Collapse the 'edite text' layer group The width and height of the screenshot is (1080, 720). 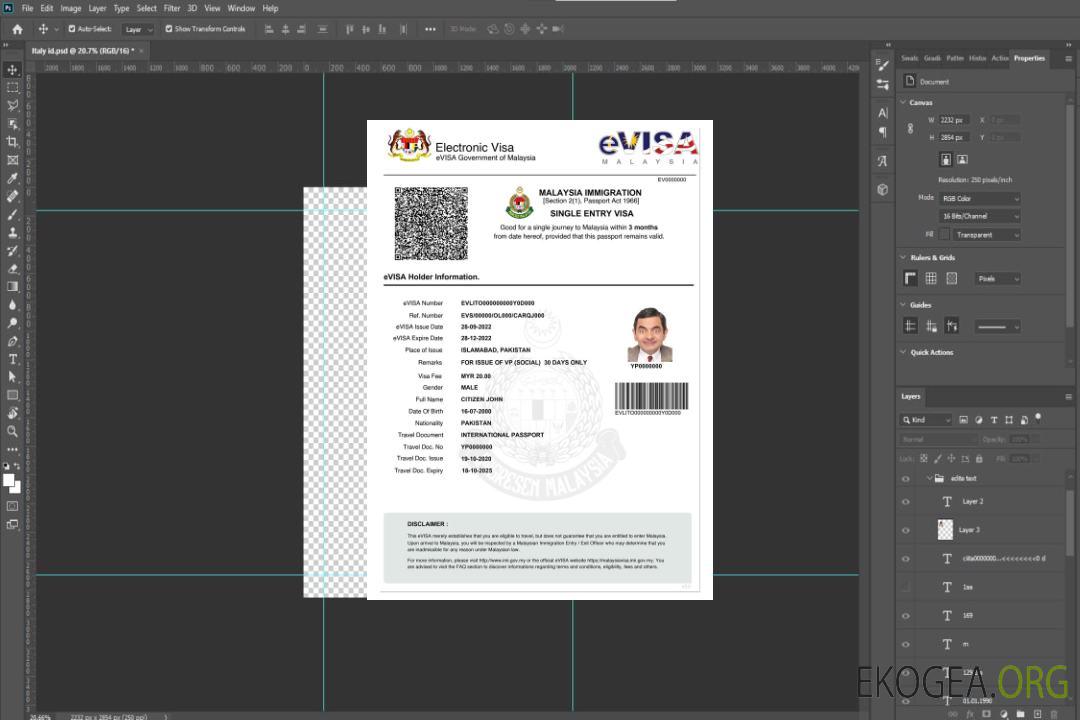(x=929, y=479)
